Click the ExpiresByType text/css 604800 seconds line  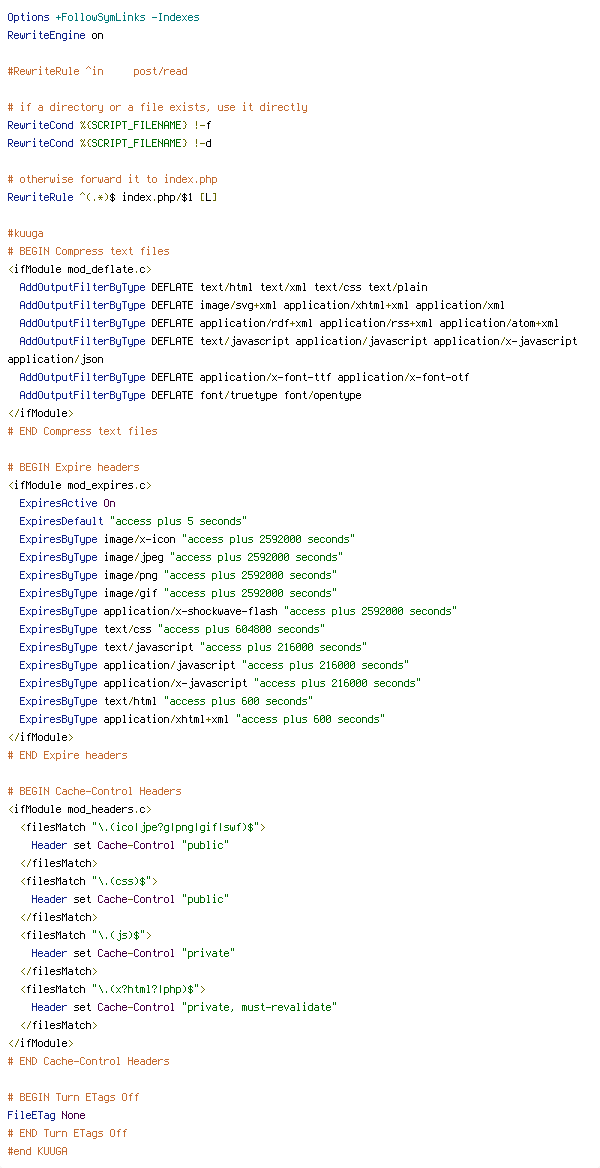point(172,629)
